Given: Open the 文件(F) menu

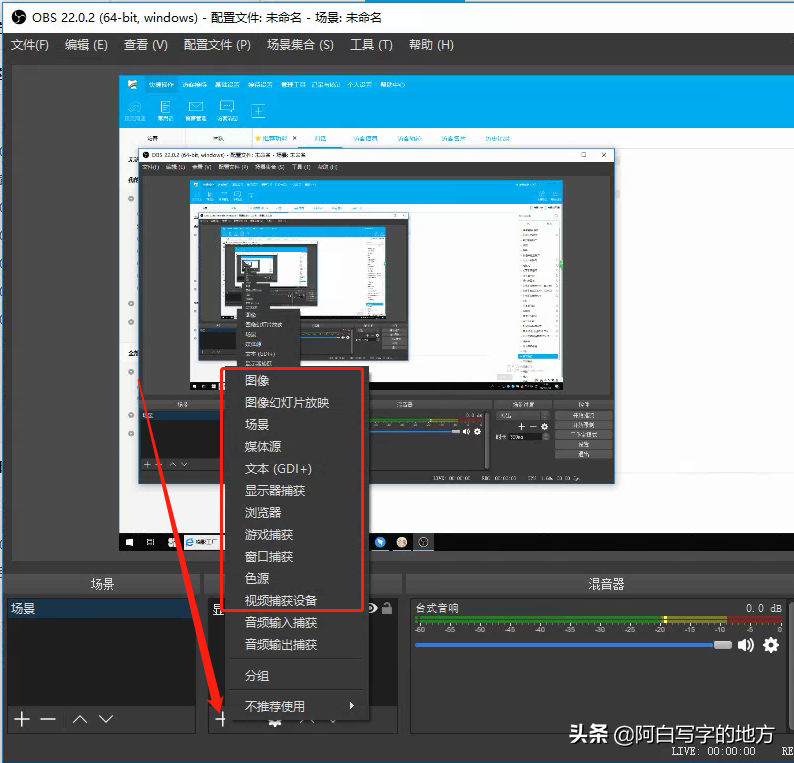Looking at the screenshot, I should click(30, 45).
